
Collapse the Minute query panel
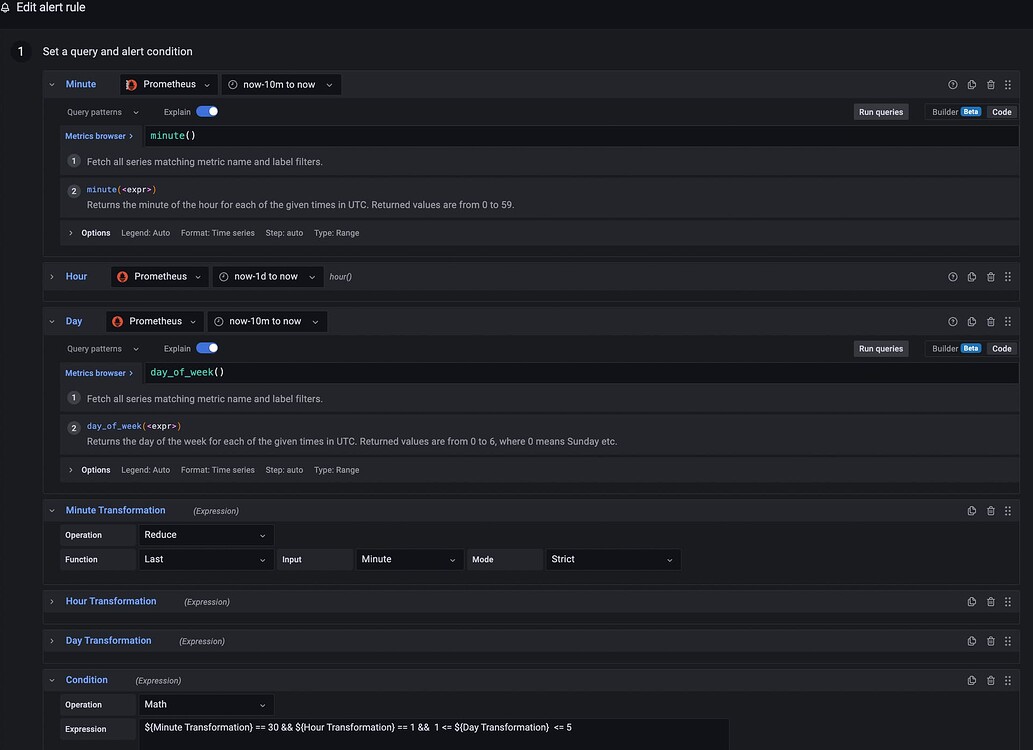point(51,83)
